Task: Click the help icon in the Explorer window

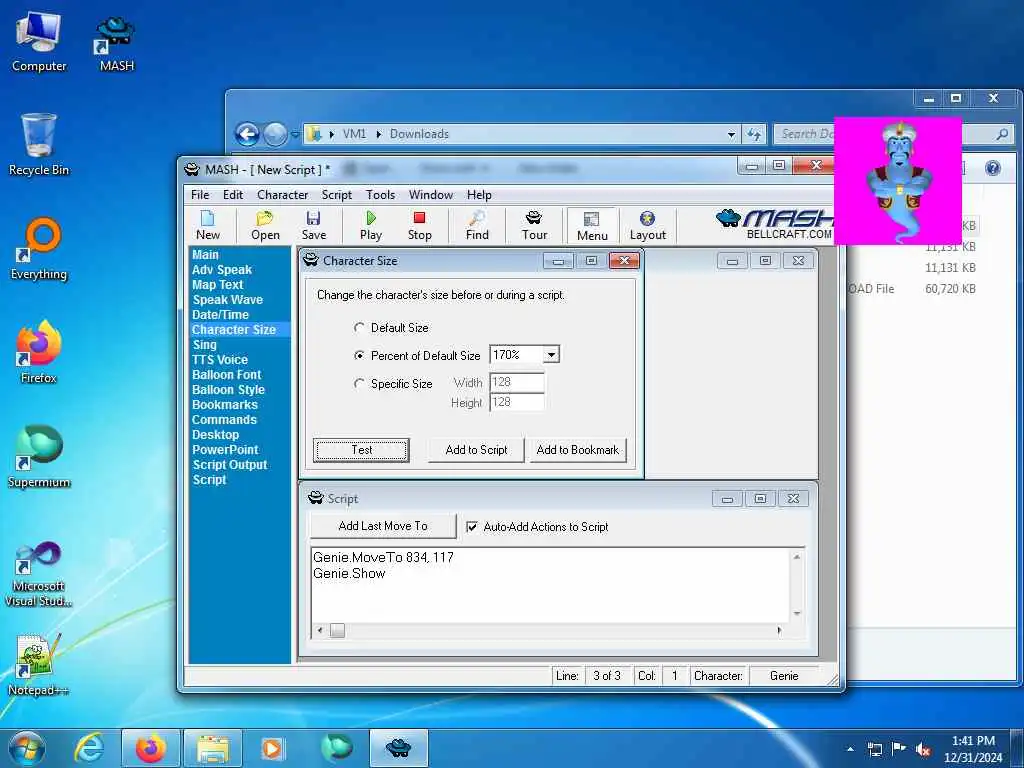Action: click(x=993, y=168)
